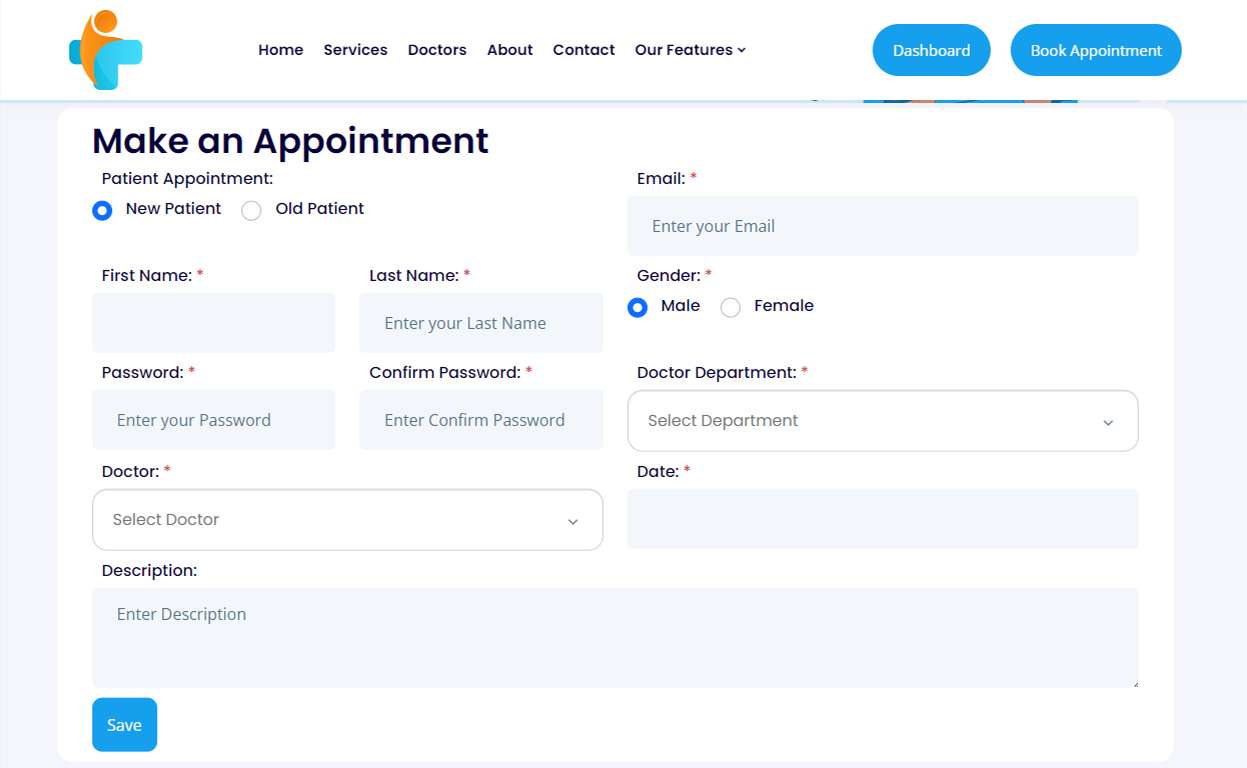Screen dimensions: 1247x768
Task: Choose Female as the gender
Action: pyautogui.click(x=730, y=307)
